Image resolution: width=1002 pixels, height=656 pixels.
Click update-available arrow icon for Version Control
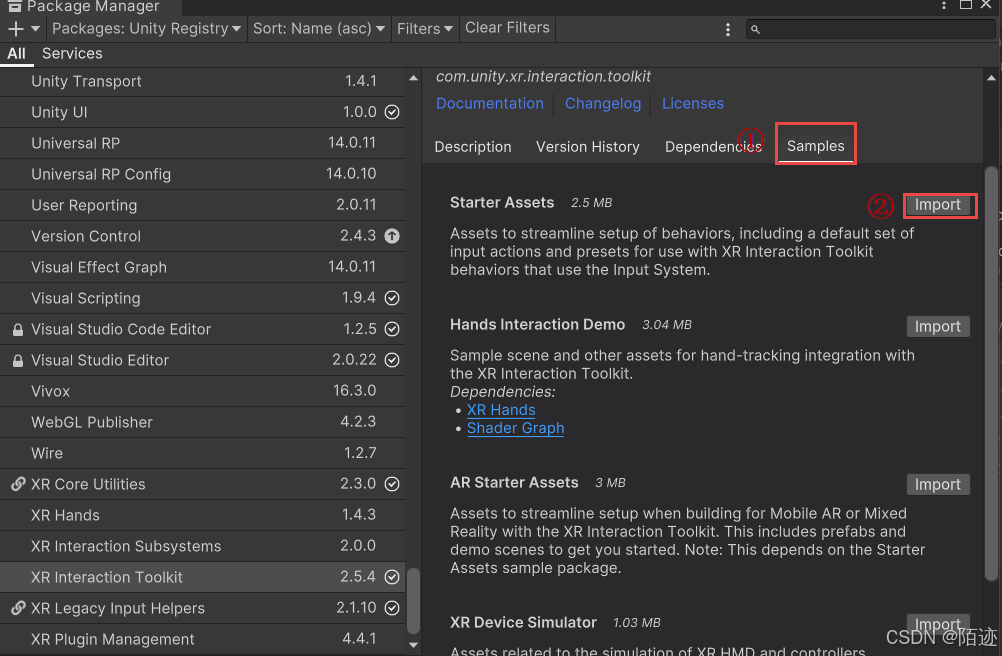(392, 236)
